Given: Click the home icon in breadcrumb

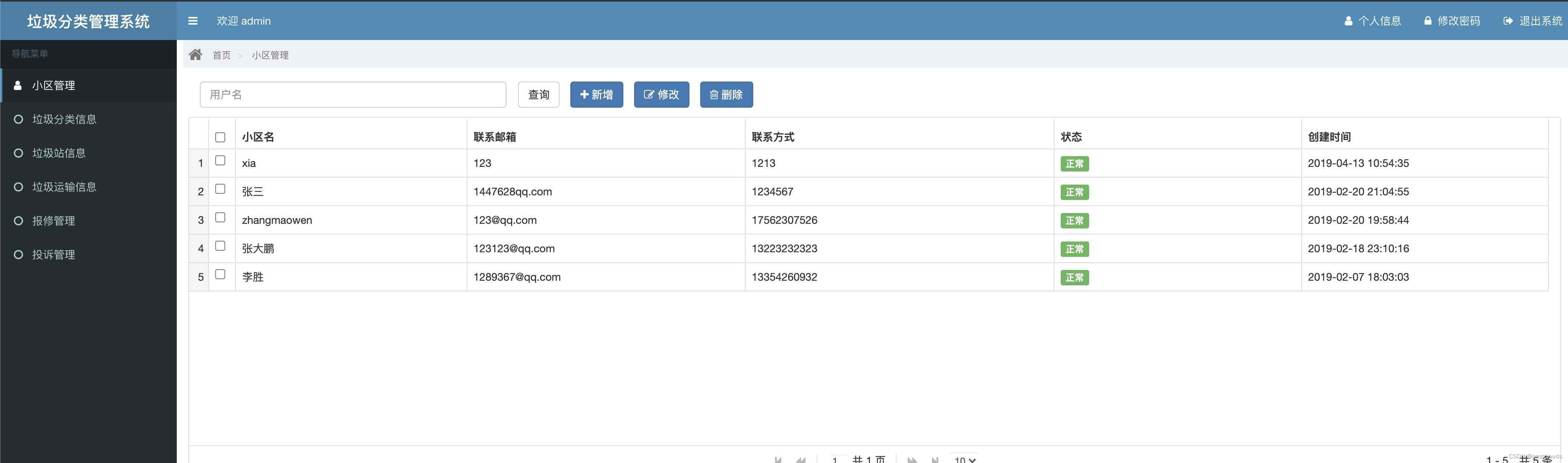Looking at the screenshot, I should pyautogui.click(x=195, y=55).
